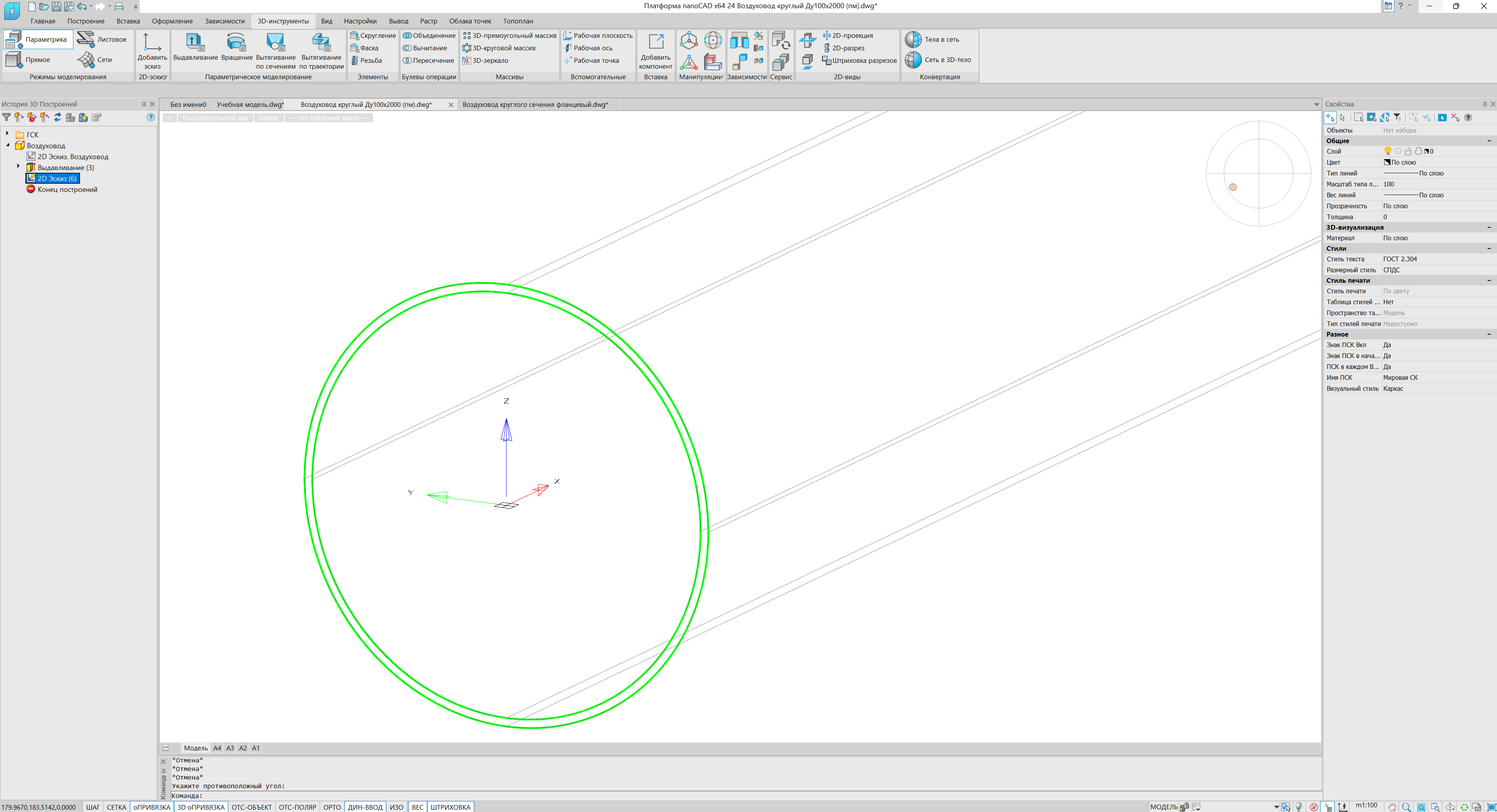
Task: Expand the ГСК tree node
Action: 7,134
